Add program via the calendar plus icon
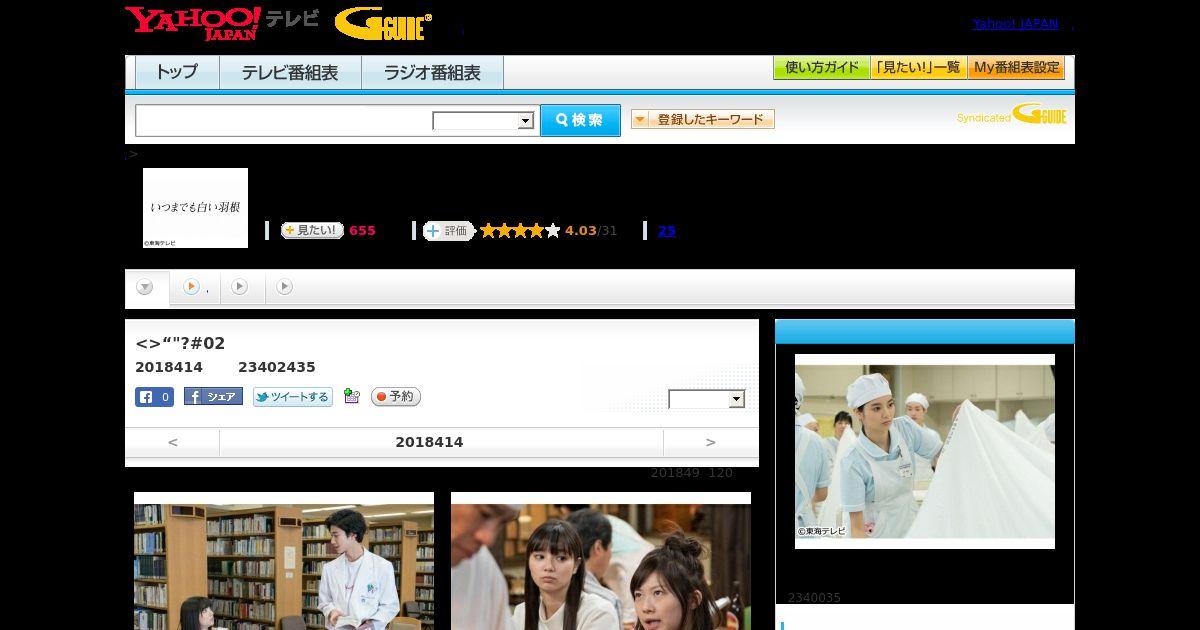The width and height of the screenshot is (1200, 630). point(351,396)
